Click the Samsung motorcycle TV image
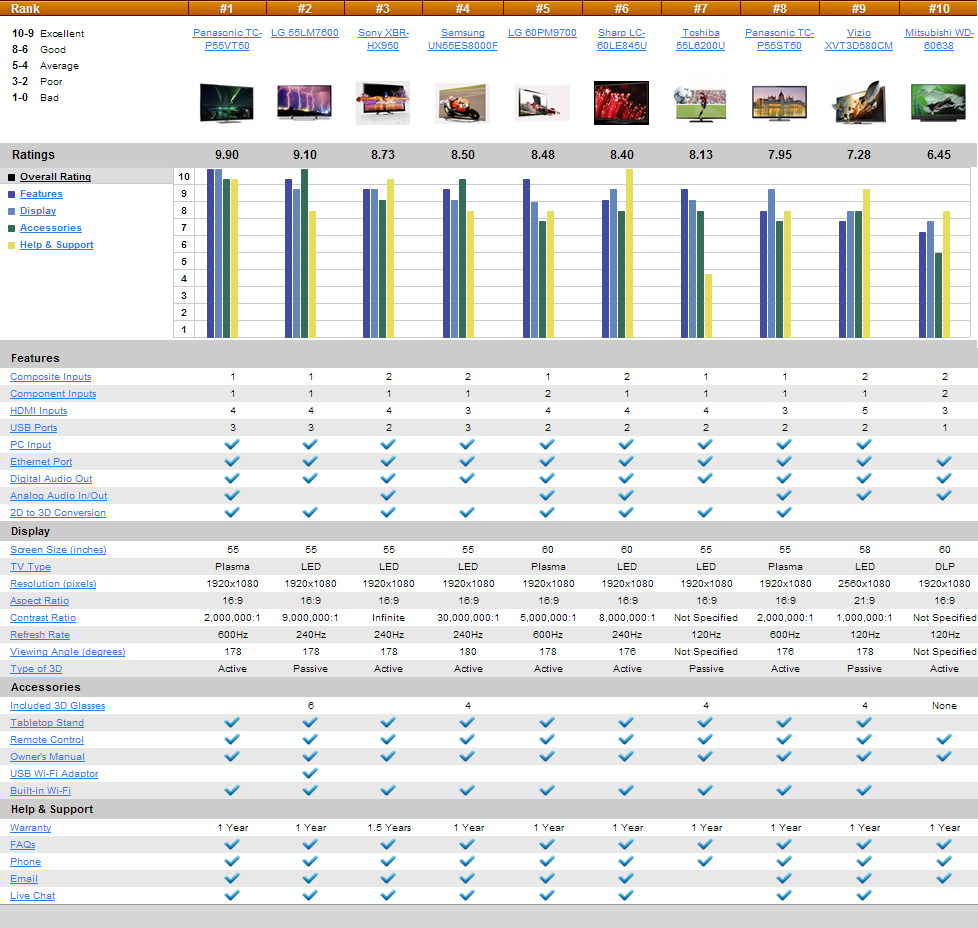Viewport: 978px width, 928px height. click(462, 103)
